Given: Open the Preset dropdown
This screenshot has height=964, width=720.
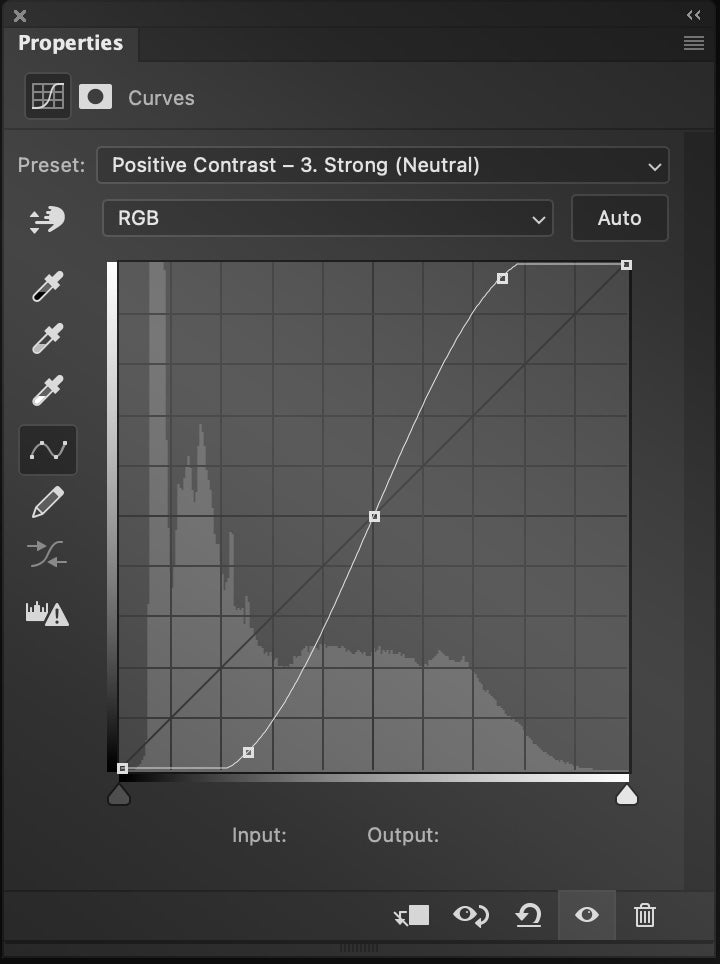Looking at the screenshot, I should [383, 165].
